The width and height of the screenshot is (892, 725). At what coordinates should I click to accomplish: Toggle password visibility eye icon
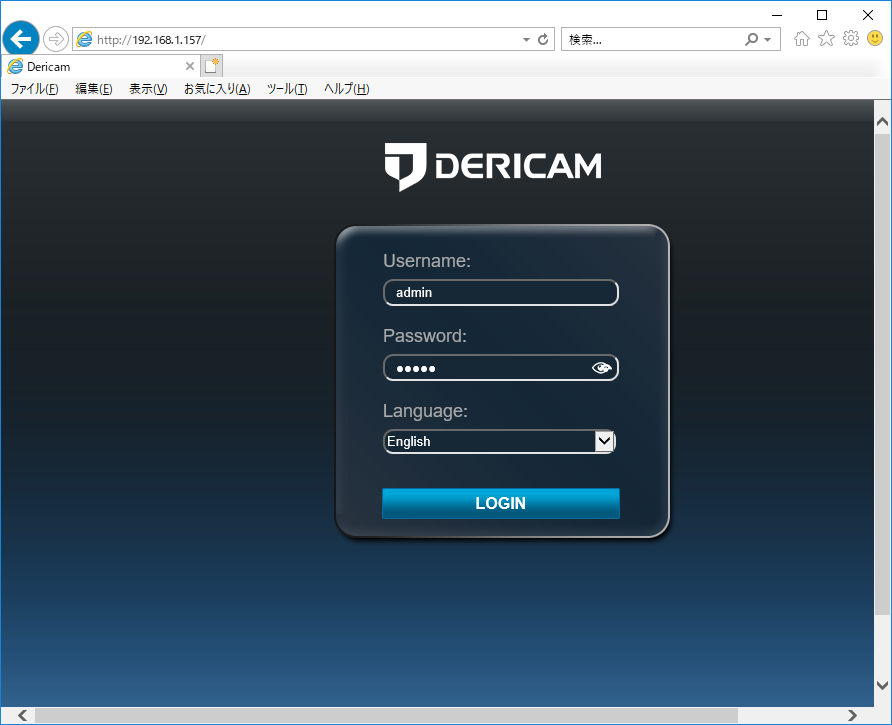(x=601, y=368)
